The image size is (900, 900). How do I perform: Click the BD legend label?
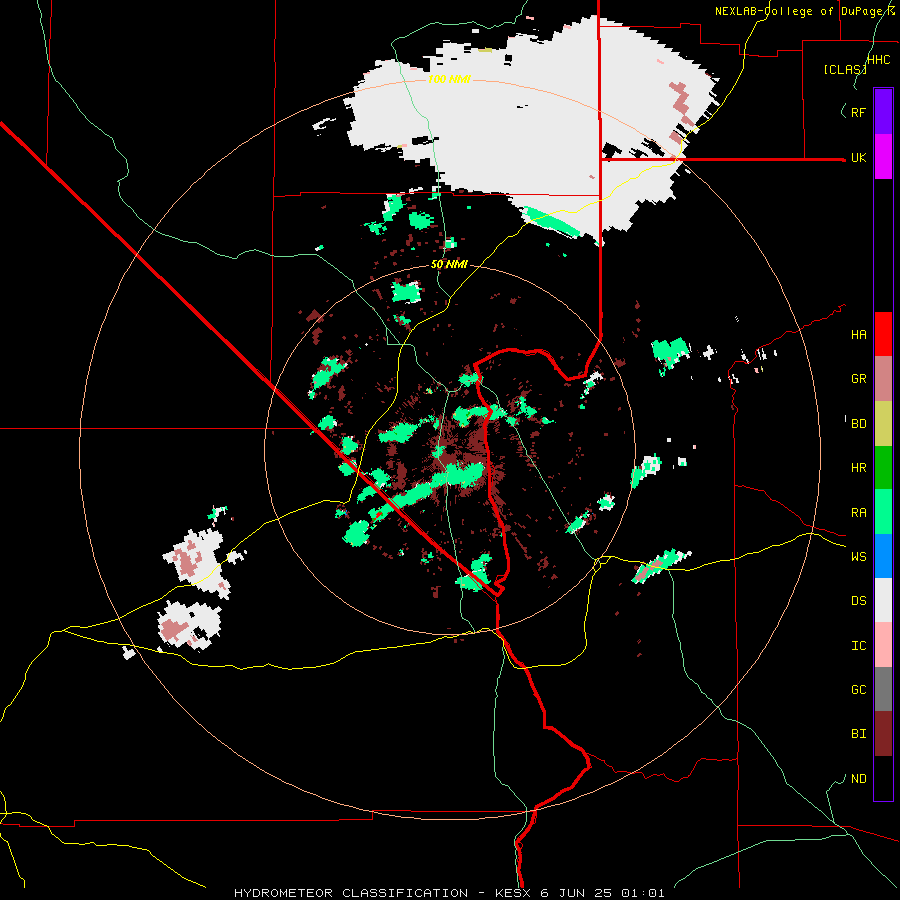(858, 424)
